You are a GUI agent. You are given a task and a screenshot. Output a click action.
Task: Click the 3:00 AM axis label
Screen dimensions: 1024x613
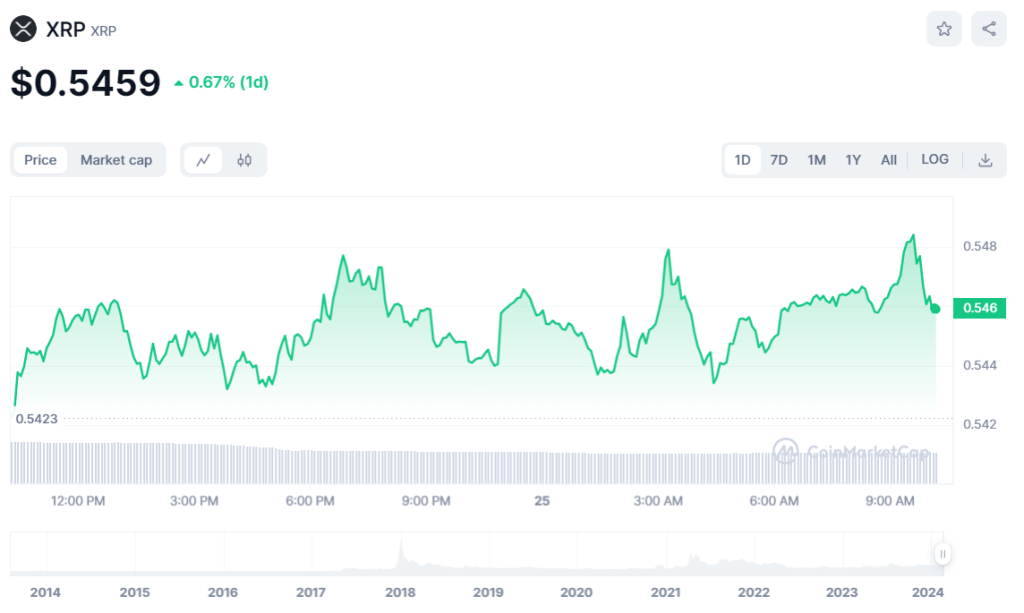click(658, 501)
